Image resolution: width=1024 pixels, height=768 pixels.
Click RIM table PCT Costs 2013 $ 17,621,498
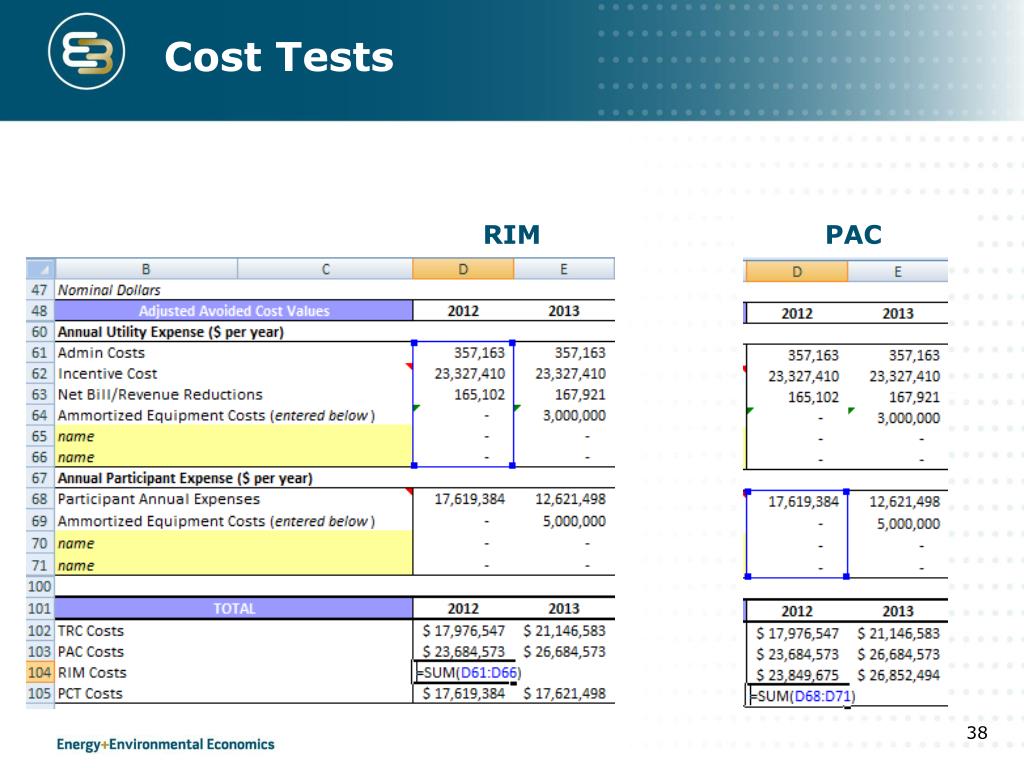point(564,694)
